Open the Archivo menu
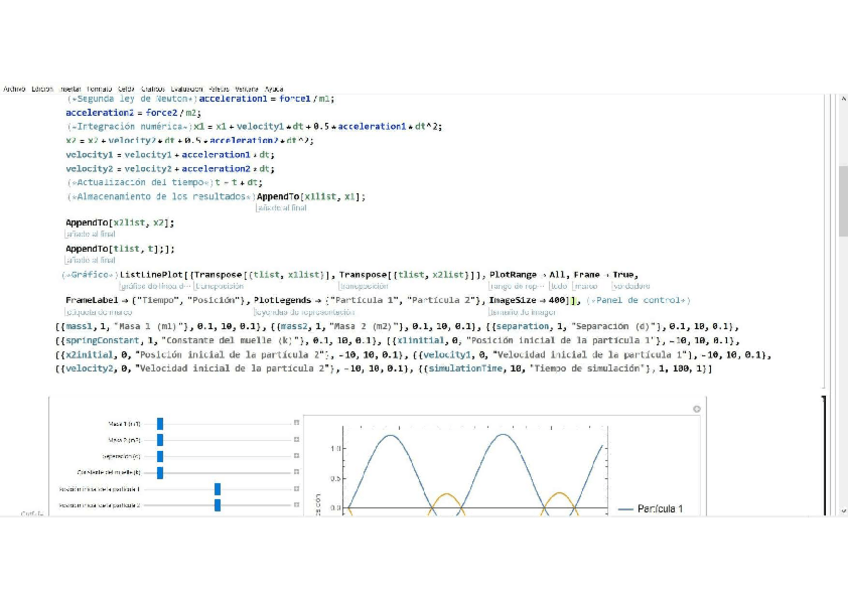 pos(14,89)
